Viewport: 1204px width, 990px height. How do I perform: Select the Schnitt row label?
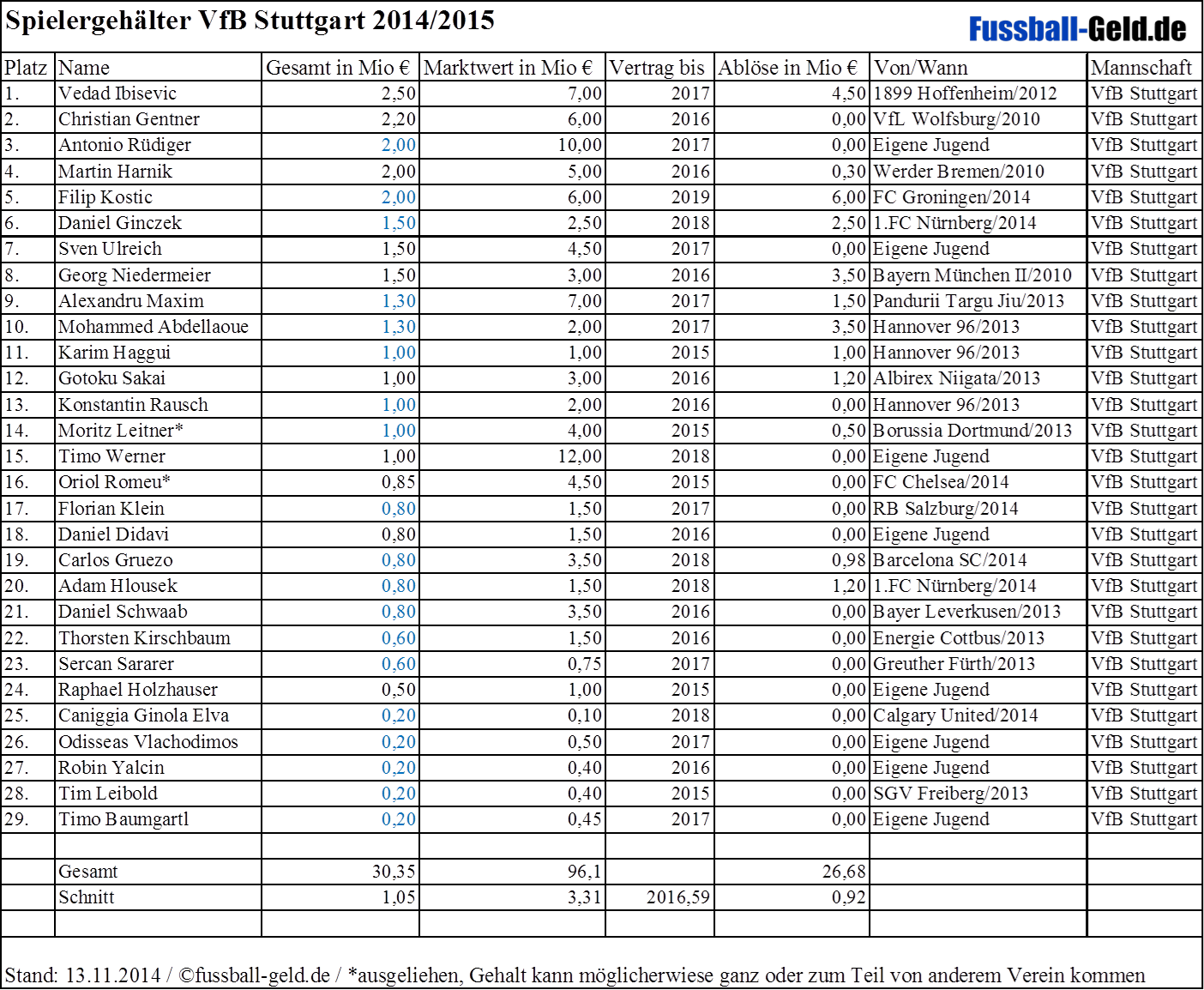click(87, 897)
